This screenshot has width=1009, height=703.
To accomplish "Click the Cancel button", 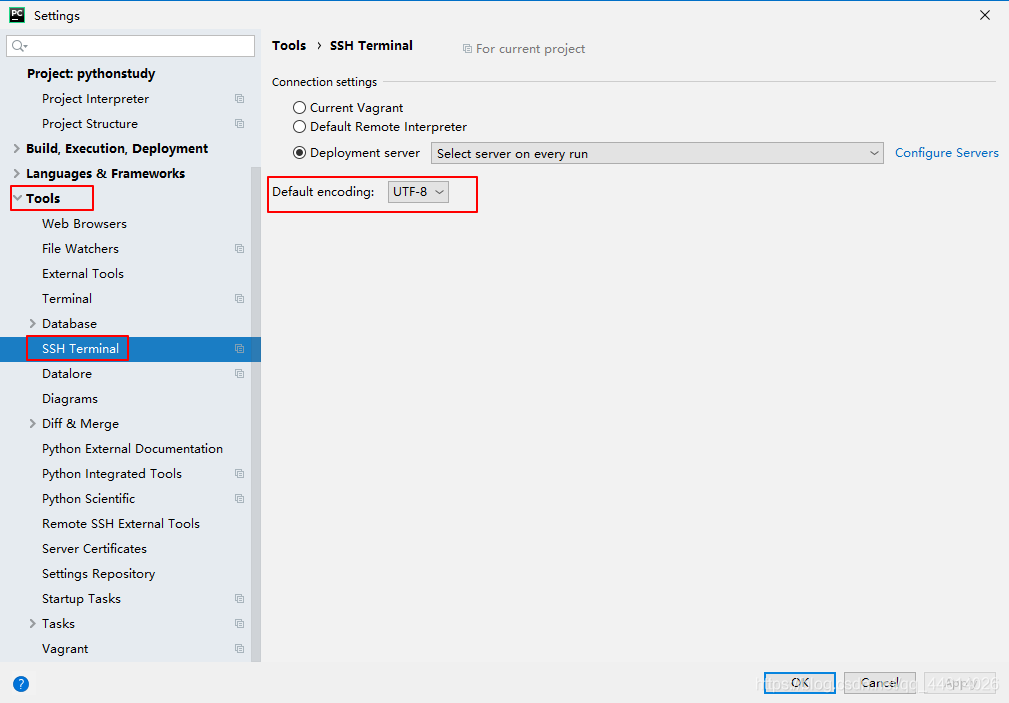I will coord(880,683).
